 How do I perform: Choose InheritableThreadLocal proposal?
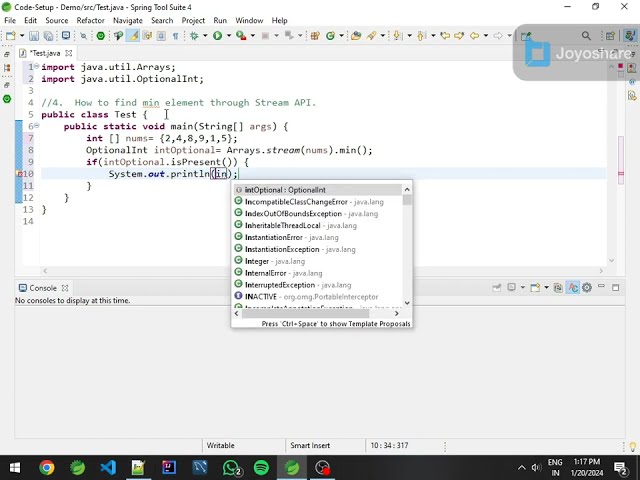pos(317,225)
